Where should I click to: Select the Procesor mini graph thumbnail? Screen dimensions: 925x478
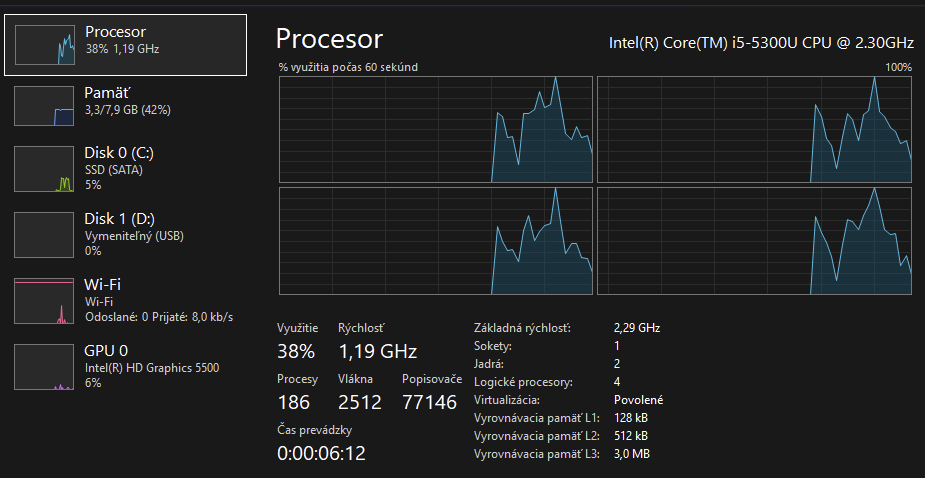[45, 45]
